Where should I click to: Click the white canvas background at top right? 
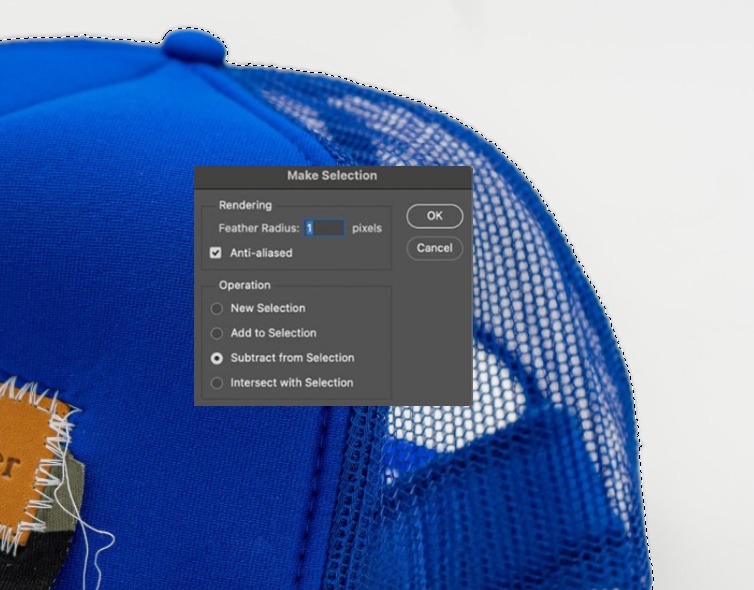pos(650,60)
